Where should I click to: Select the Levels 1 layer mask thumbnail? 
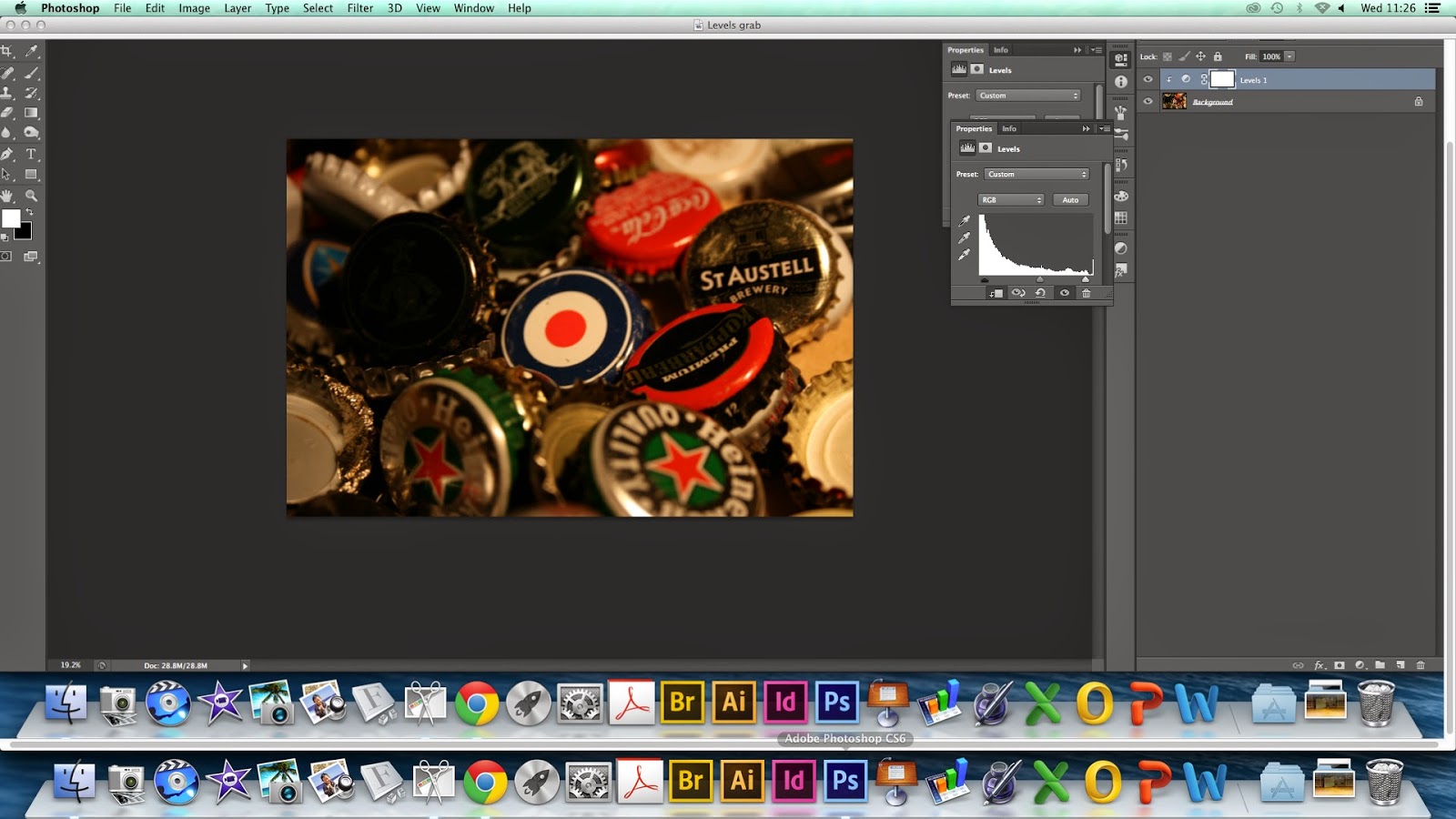(1222, 79)
